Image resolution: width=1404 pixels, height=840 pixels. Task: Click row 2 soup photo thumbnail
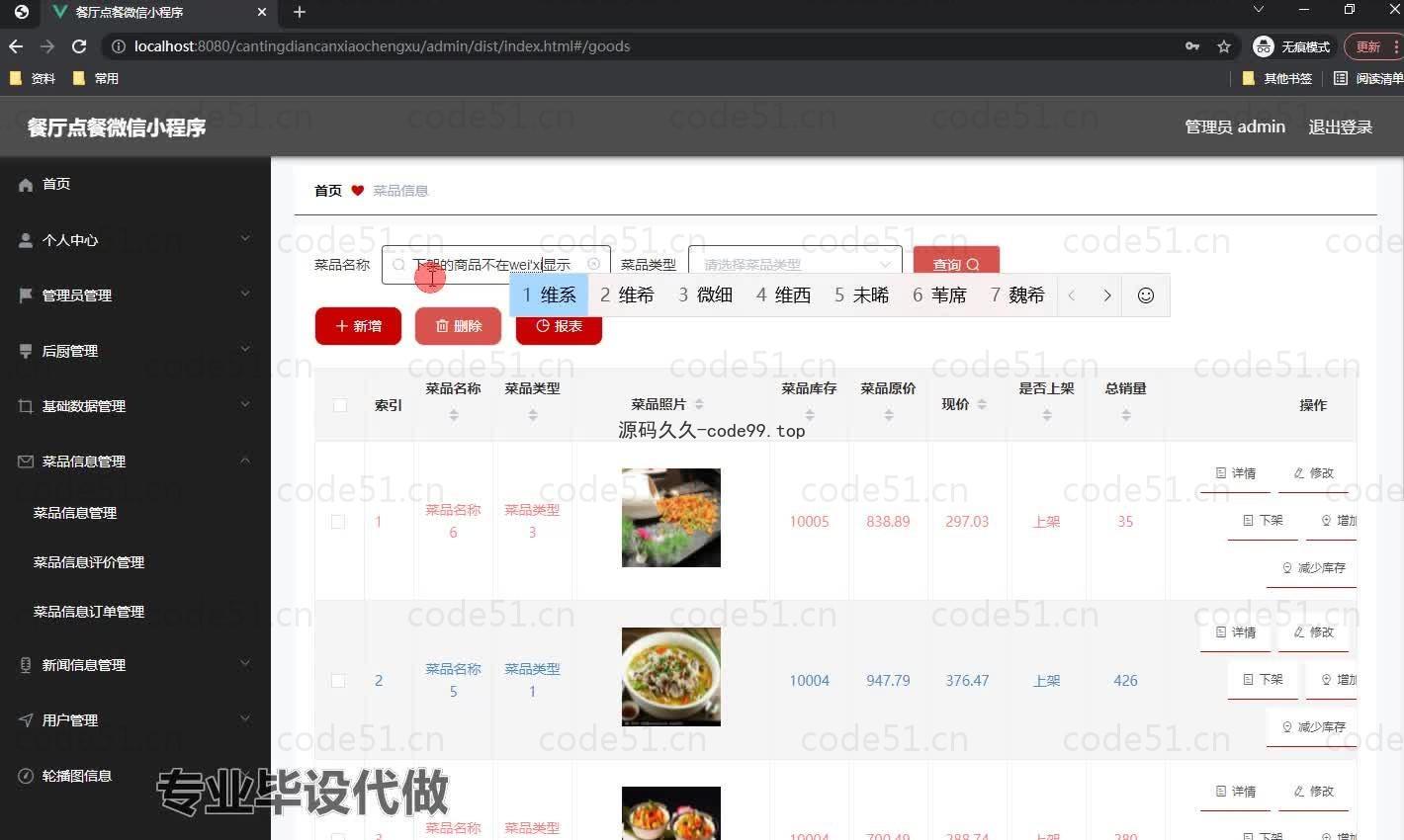(x=671, y=677)
